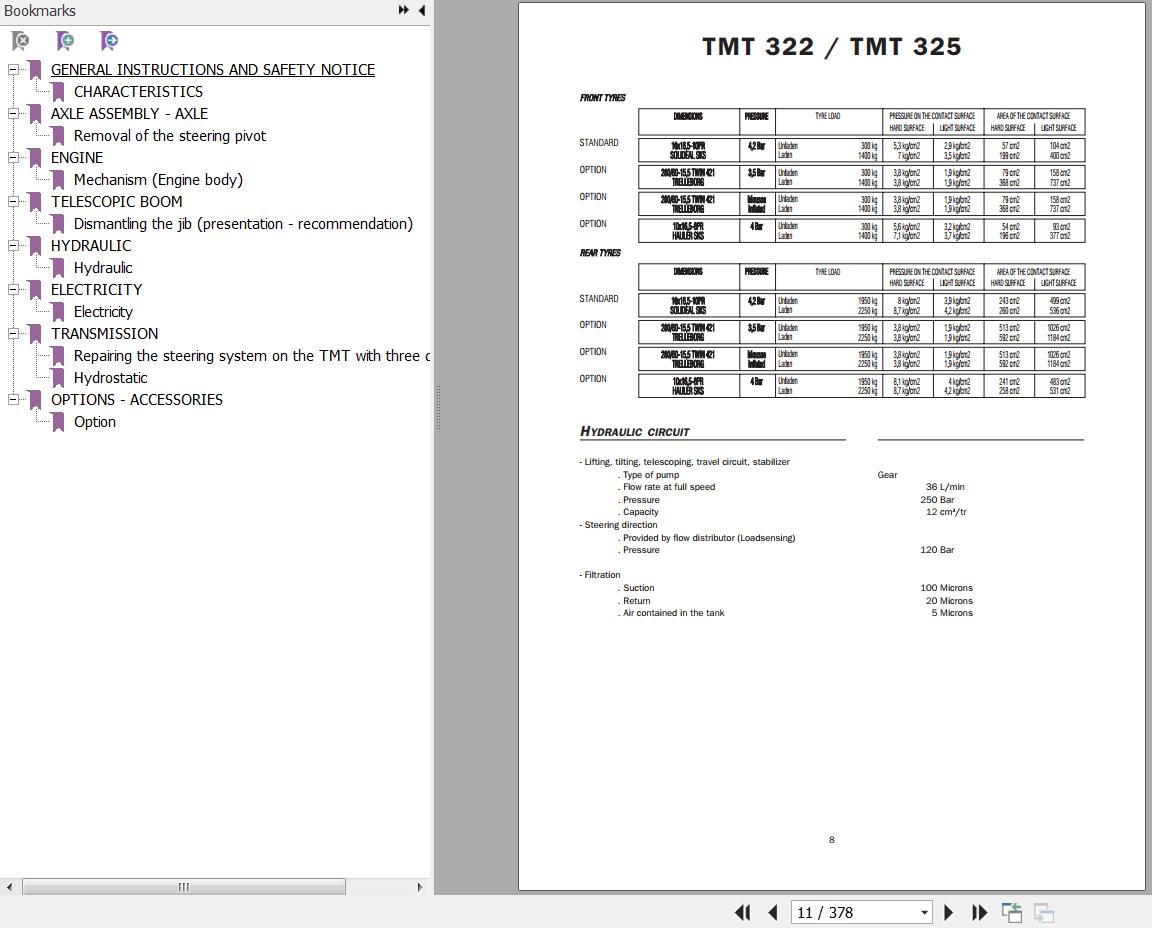Collapse GENERAL INSTRUCTIONS AND SAFETY NOTICE node
1152x928 pixels.
(x=13, y=70)
